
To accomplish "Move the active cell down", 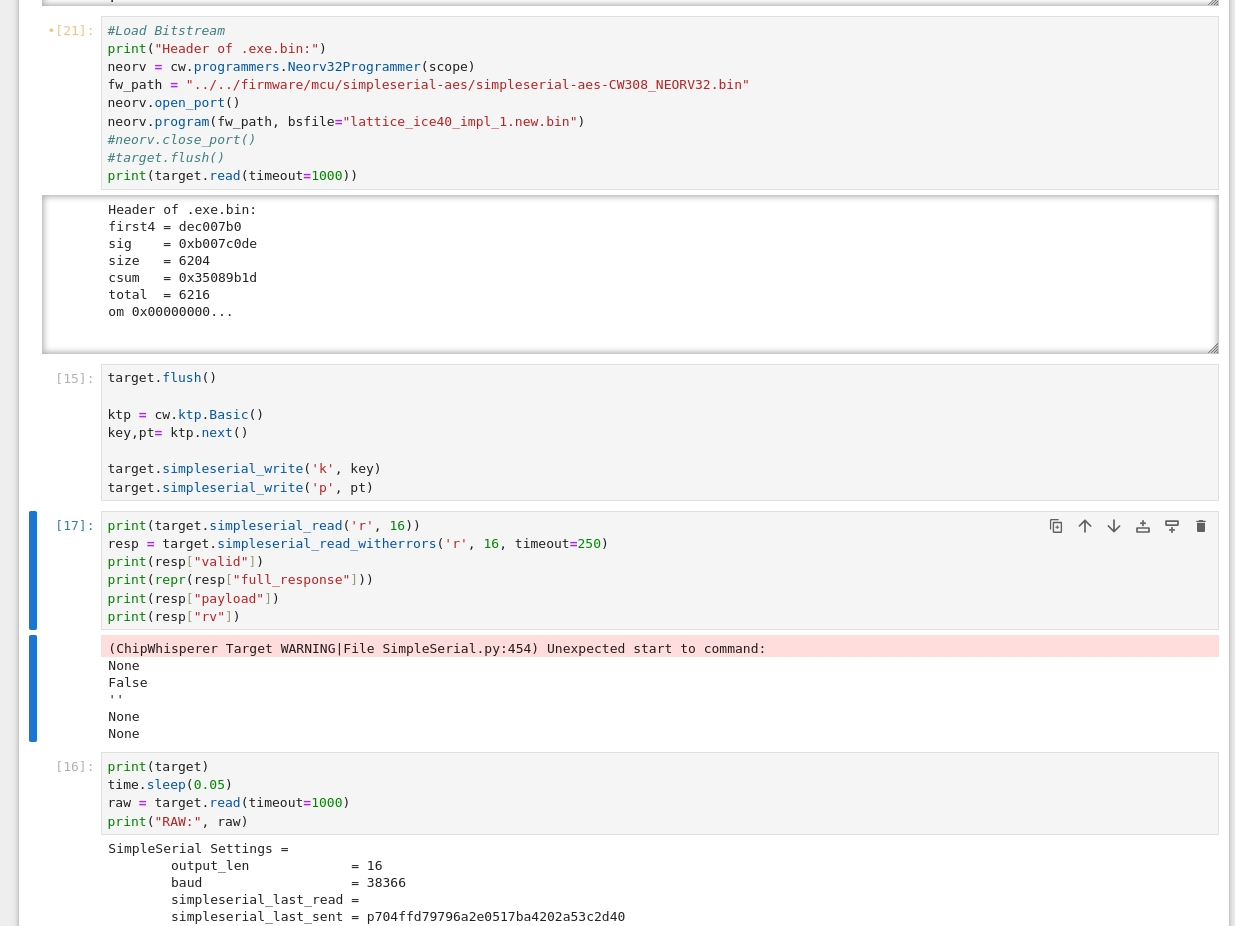I will [1114, 526].
